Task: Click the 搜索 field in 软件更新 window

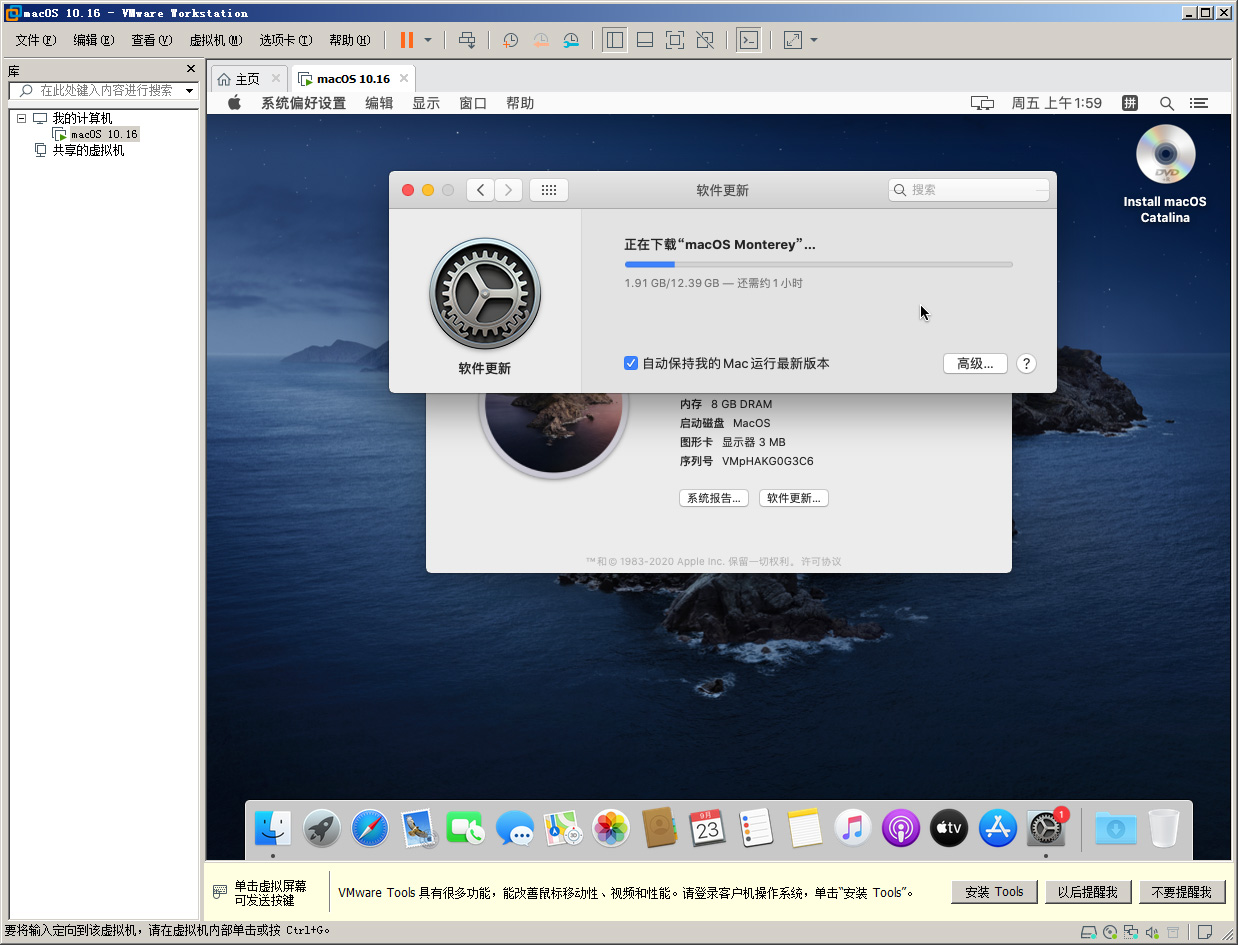Action: point(969,190)
